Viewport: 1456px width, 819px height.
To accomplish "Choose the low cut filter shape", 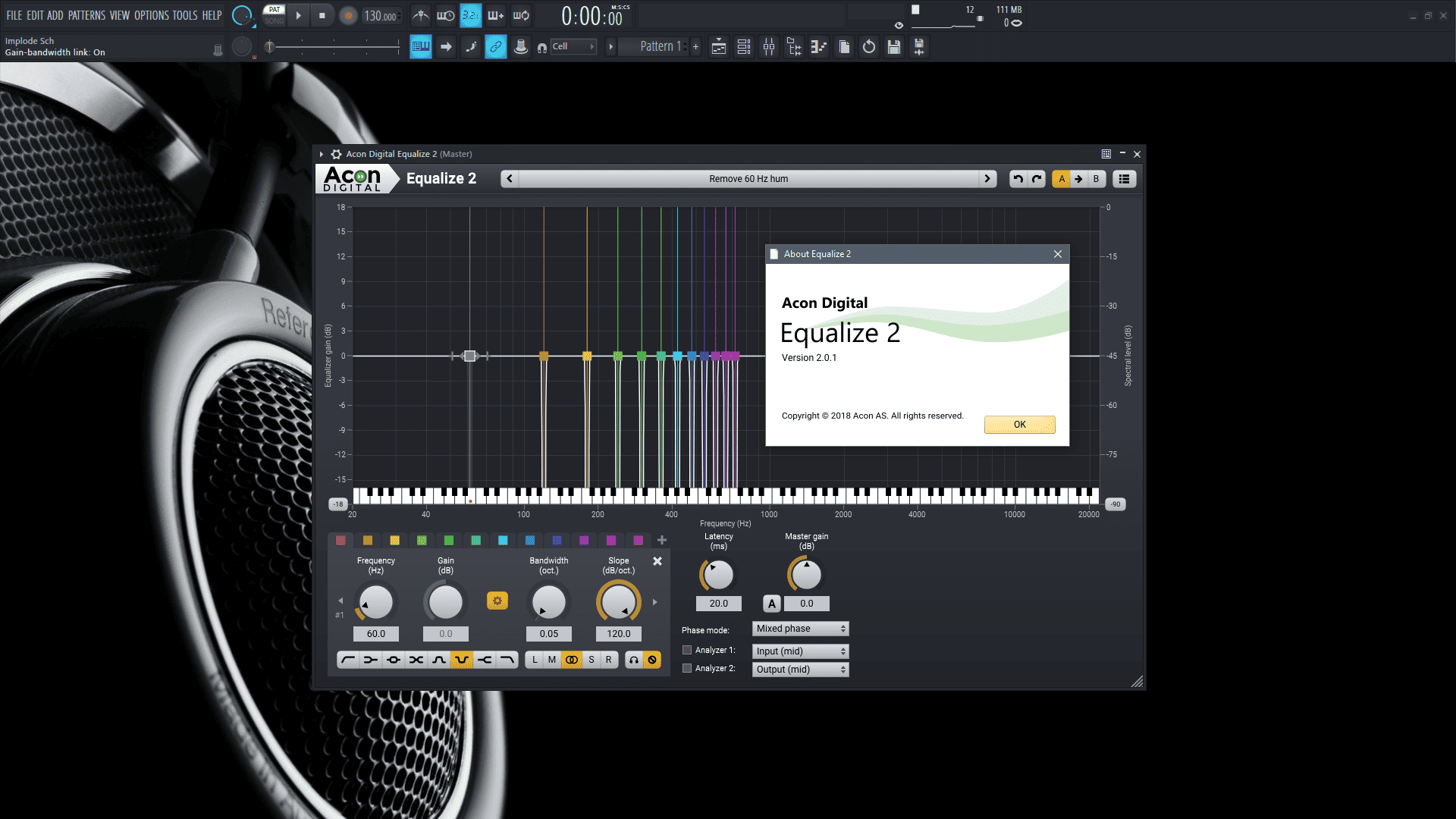I will pyautogui.click(x=348, y=660).
